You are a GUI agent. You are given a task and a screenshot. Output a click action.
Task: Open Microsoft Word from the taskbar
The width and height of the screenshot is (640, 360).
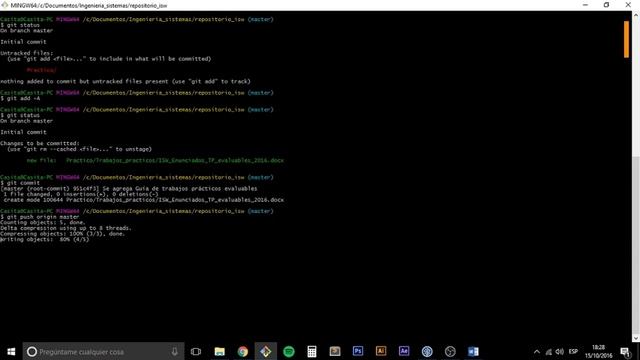[x=473, y=351]
